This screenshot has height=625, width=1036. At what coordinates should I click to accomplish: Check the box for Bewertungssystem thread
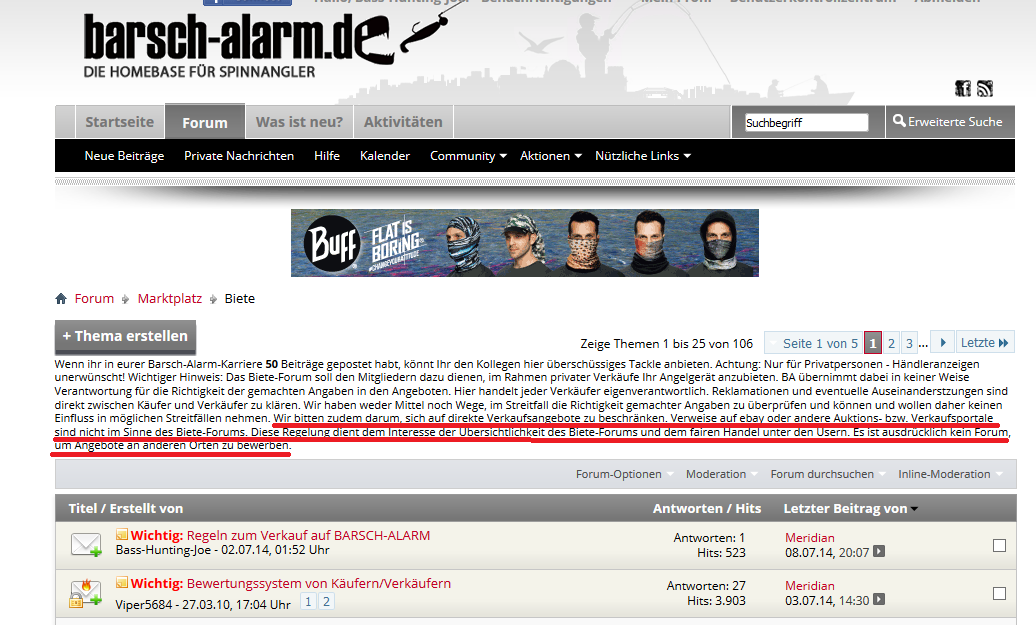tap(999, 594)
